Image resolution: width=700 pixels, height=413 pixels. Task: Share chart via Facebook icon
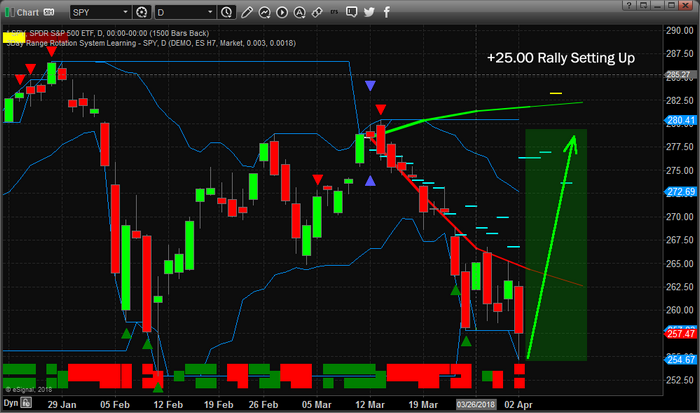coord(387,12)
